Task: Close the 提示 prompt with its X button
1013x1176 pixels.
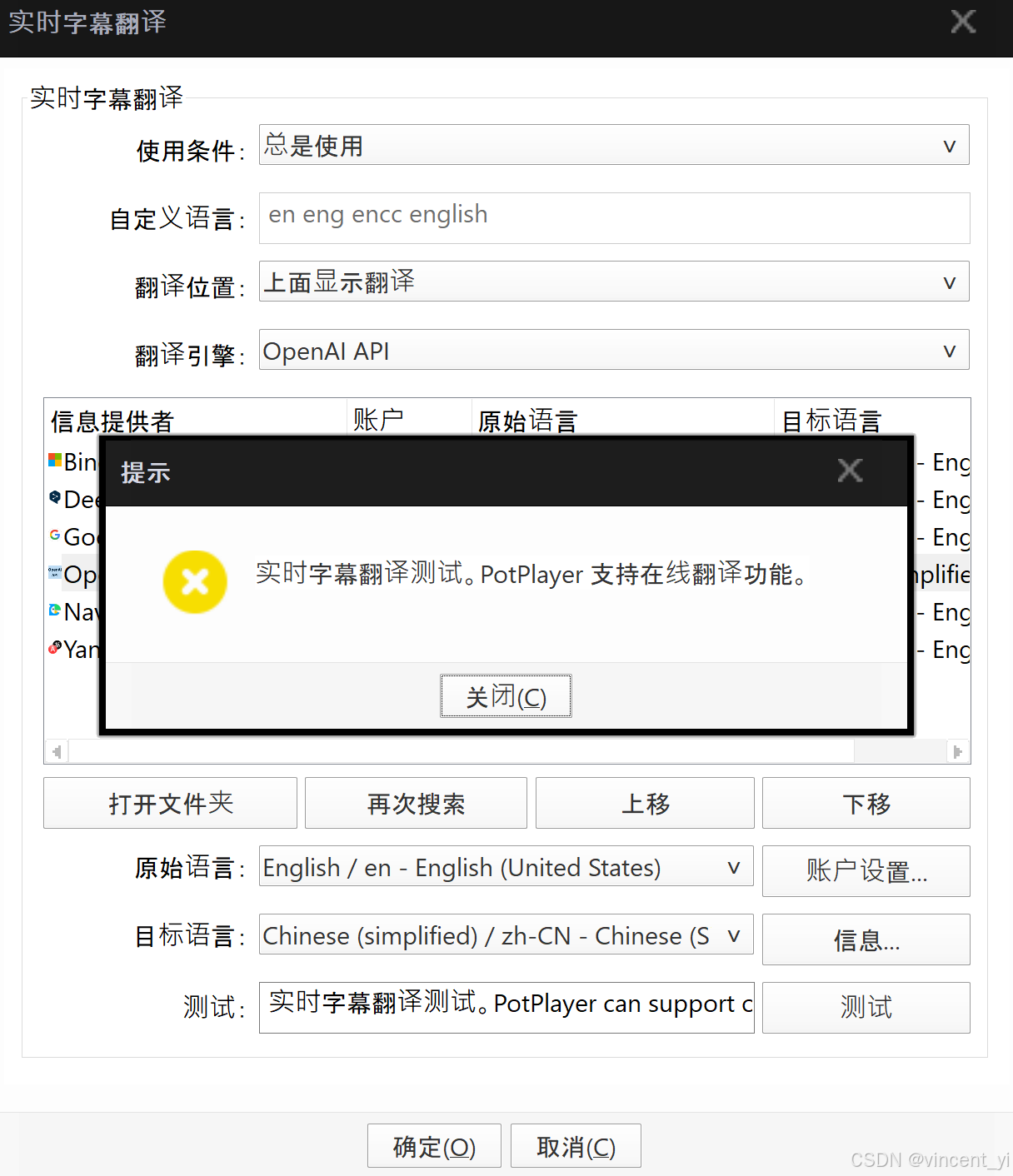Action: pyautogui.click(x=850, y=471)
